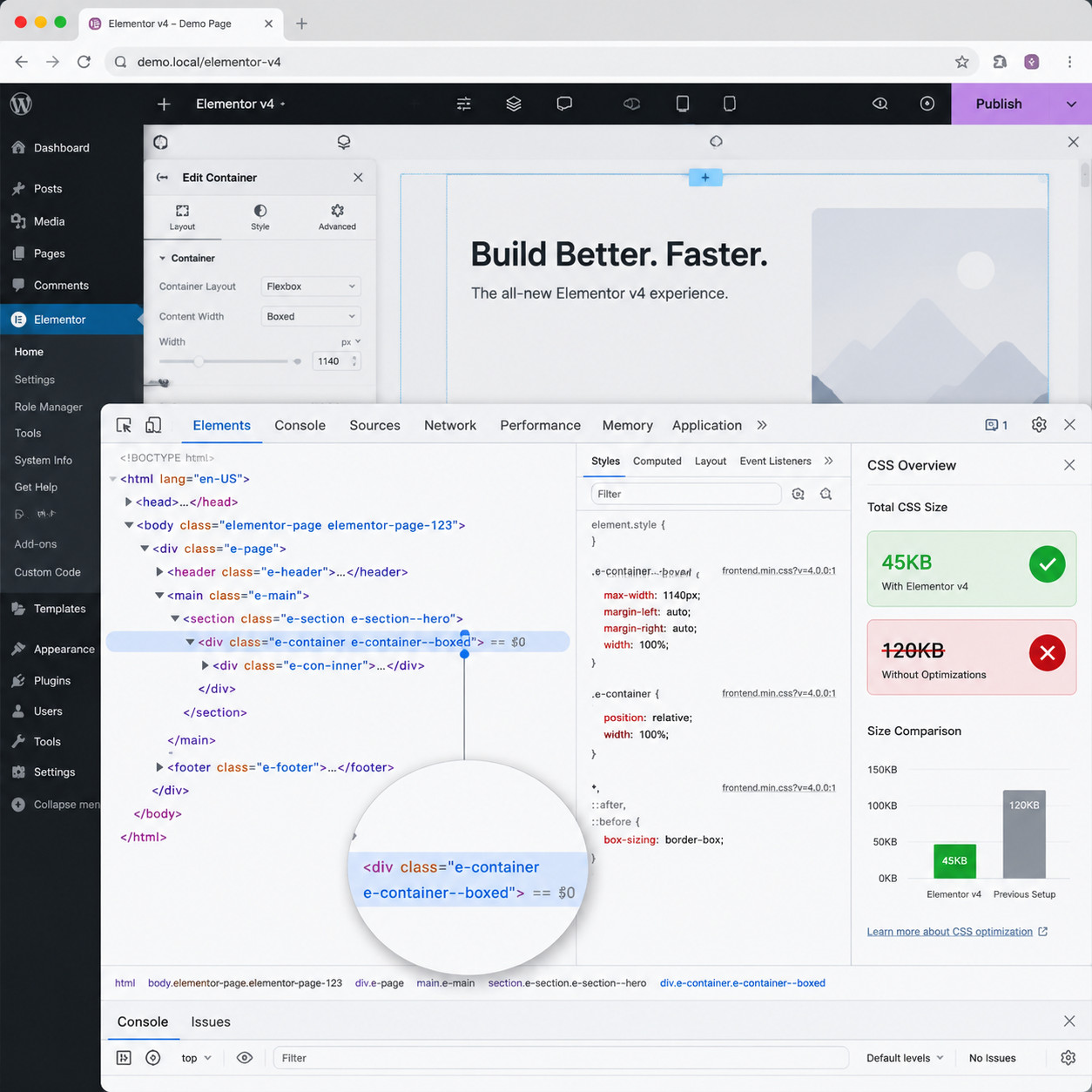Open Issues tab in console drawer

(211, 1021)
